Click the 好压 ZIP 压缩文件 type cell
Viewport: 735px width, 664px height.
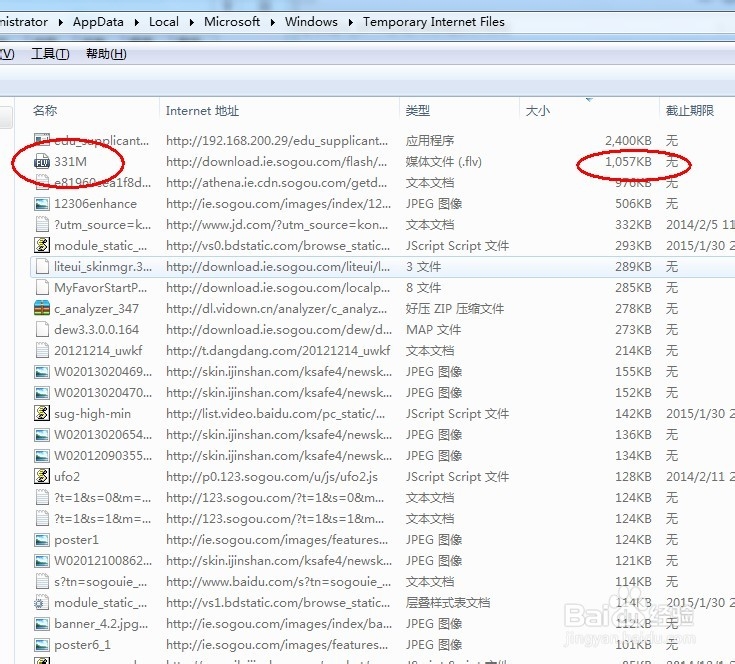tap(455, 309)
